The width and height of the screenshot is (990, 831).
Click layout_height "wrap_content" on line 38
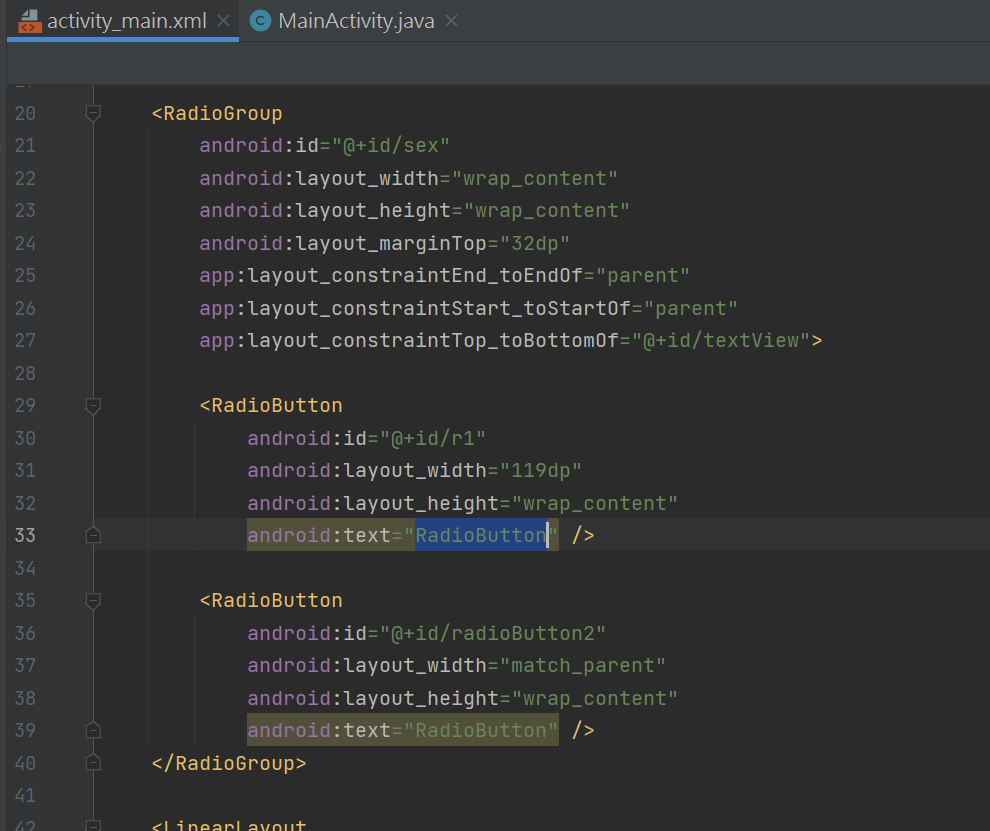coord(594,698)
